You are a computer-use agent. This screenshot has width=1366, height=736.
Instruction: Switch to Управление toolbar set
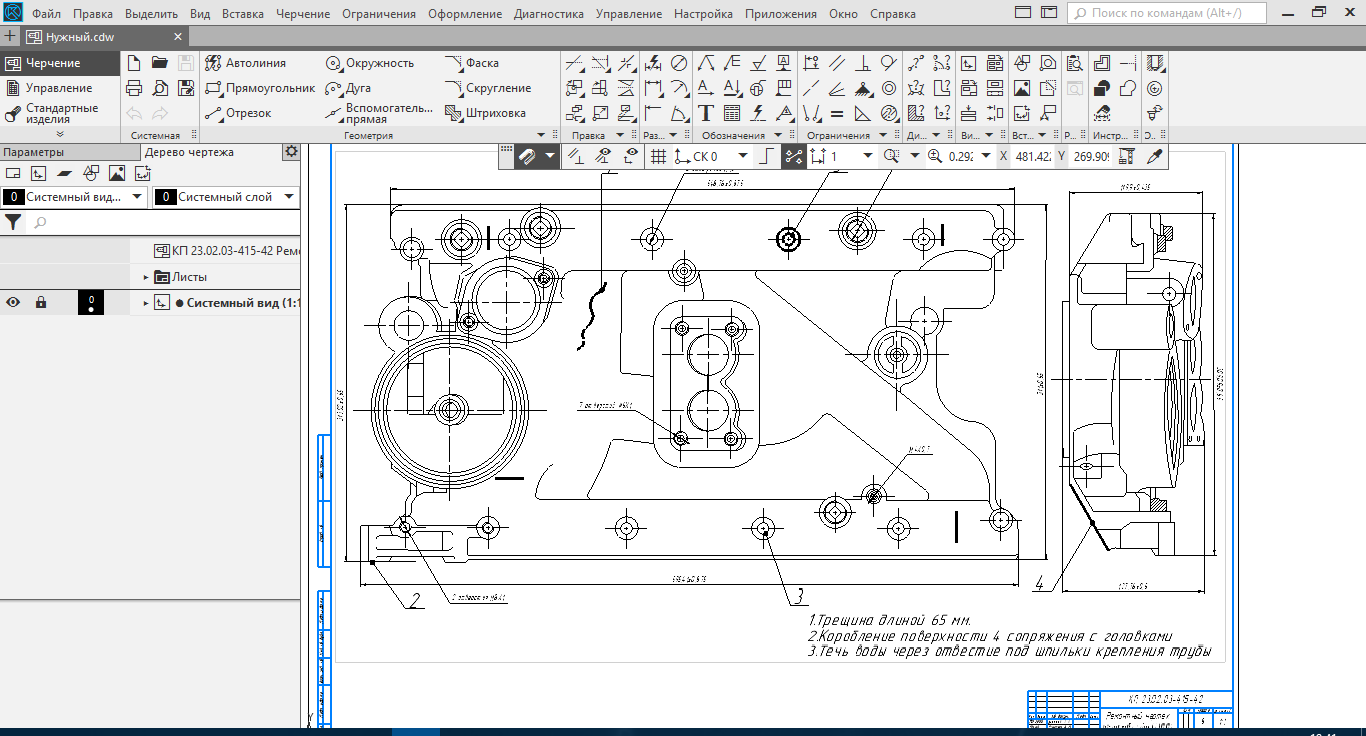pos(59,88)
